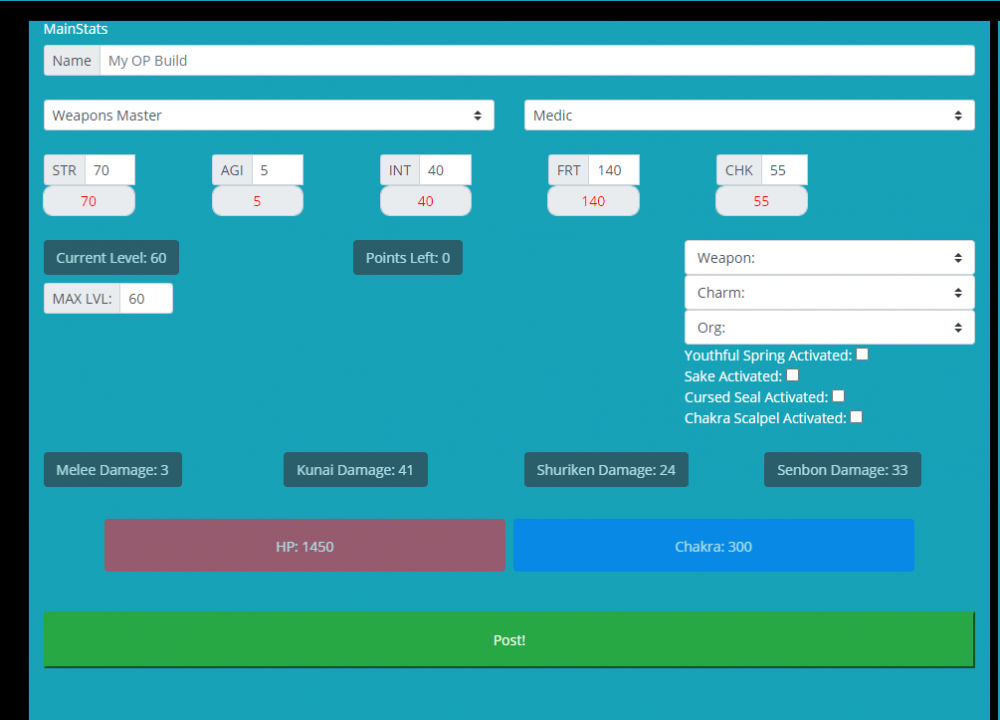Expand the Medic class dropdown

pos(749,115)
